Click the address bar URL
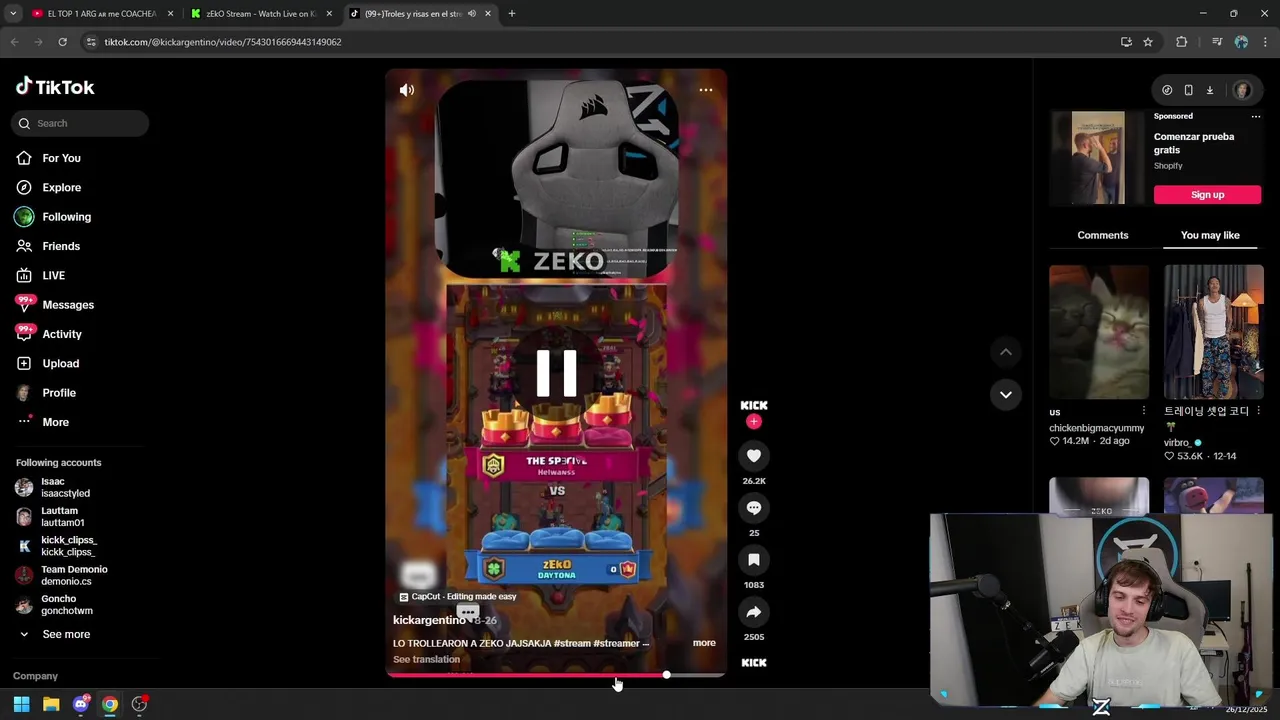The width and height of the screenshot is (1280, 720). coord(223,42)
